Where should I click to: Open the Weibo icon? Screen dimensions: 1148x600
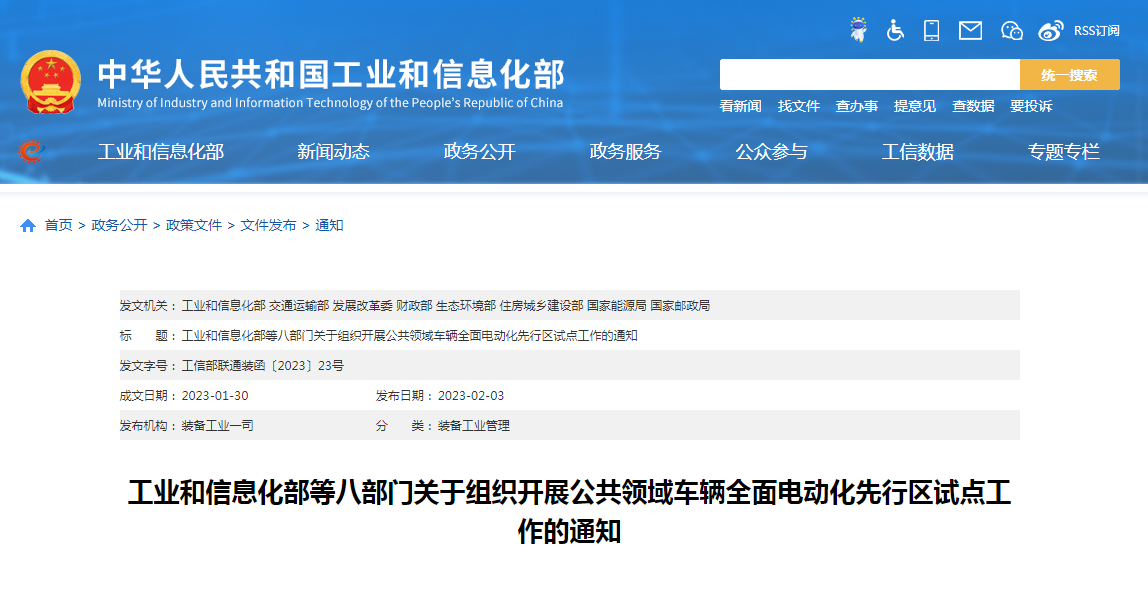pyautogui.click(x=1051, y=31)
